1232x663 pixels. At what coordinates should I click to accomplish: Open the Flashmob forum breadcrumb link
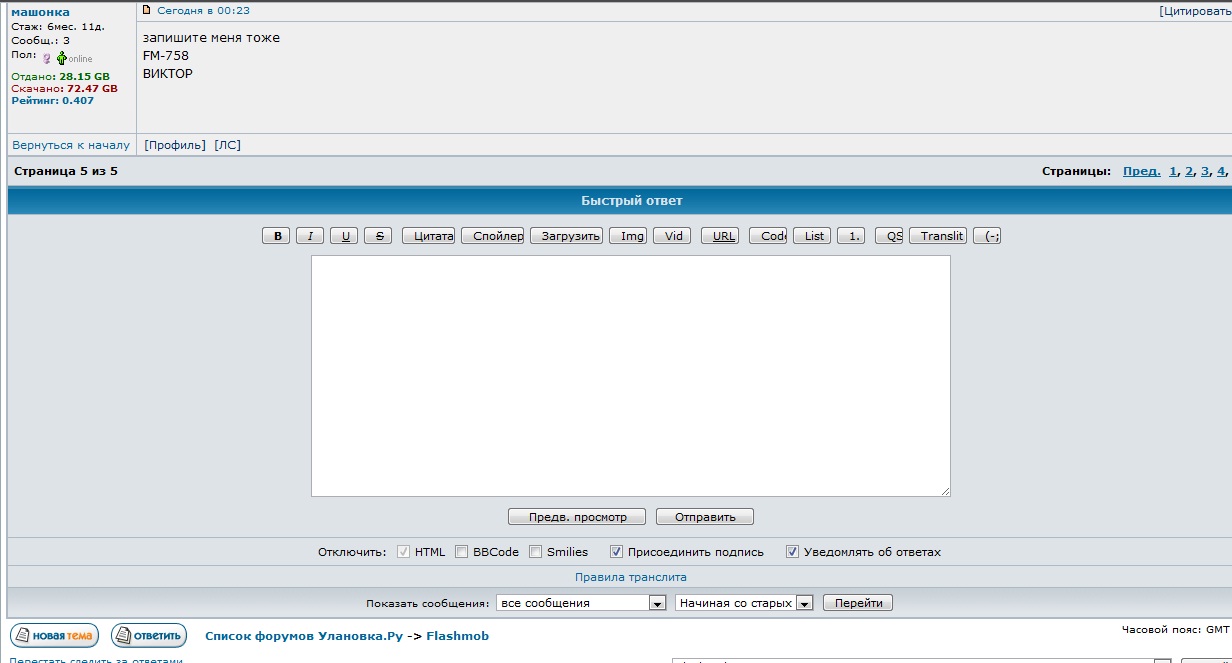457,636
